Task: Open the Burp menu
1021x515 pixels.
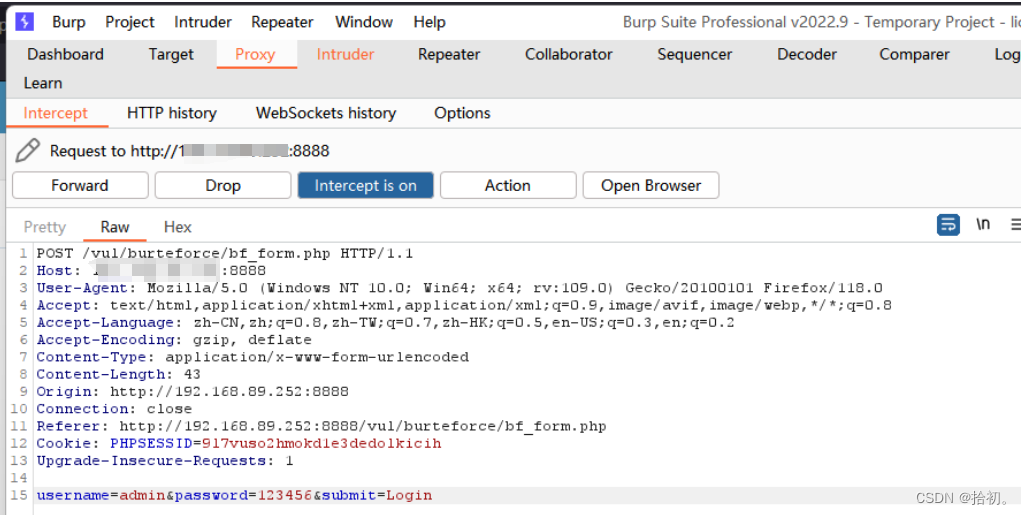Action: (68, 22)
